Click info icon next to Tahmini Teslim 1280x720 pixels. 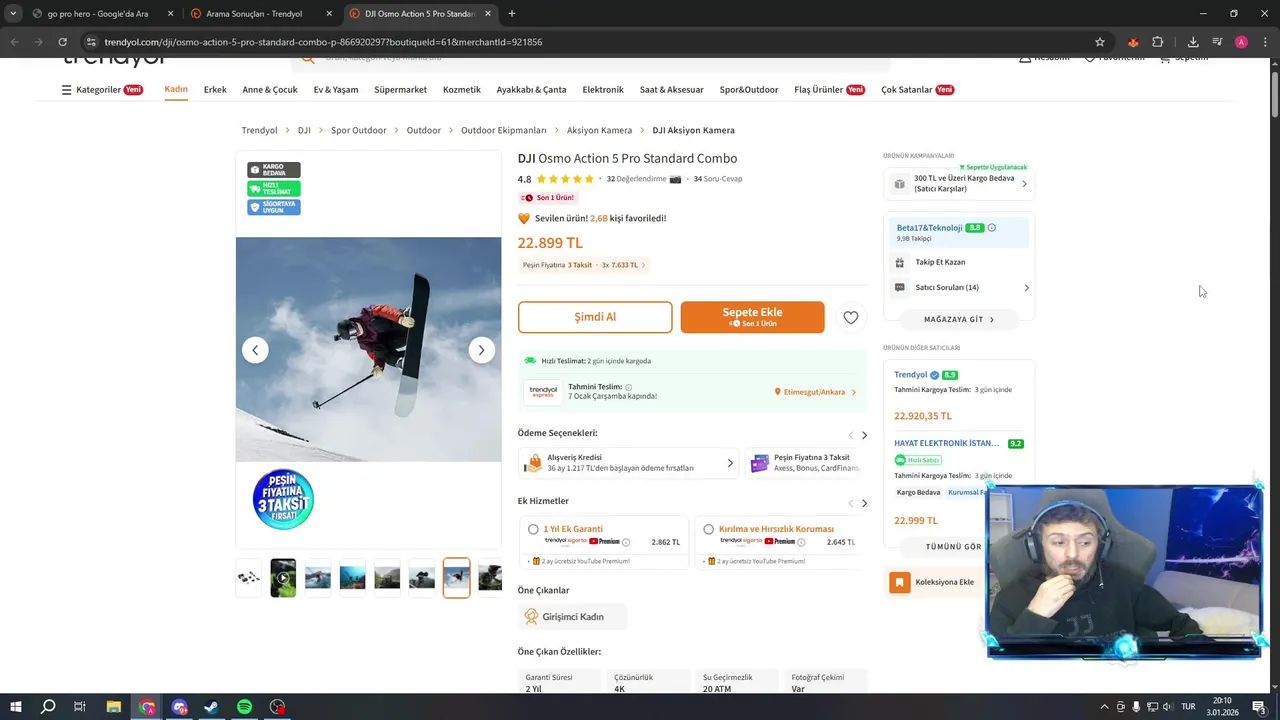[x=629, y=387]
